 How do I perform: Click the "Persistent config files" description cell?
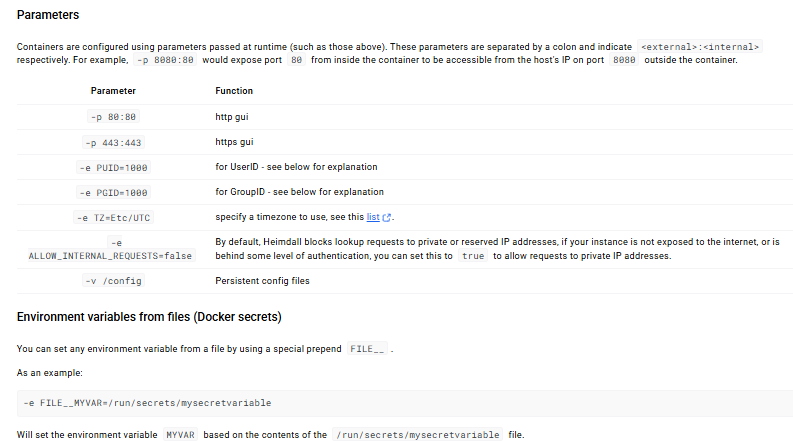click(x=262, y=281)
